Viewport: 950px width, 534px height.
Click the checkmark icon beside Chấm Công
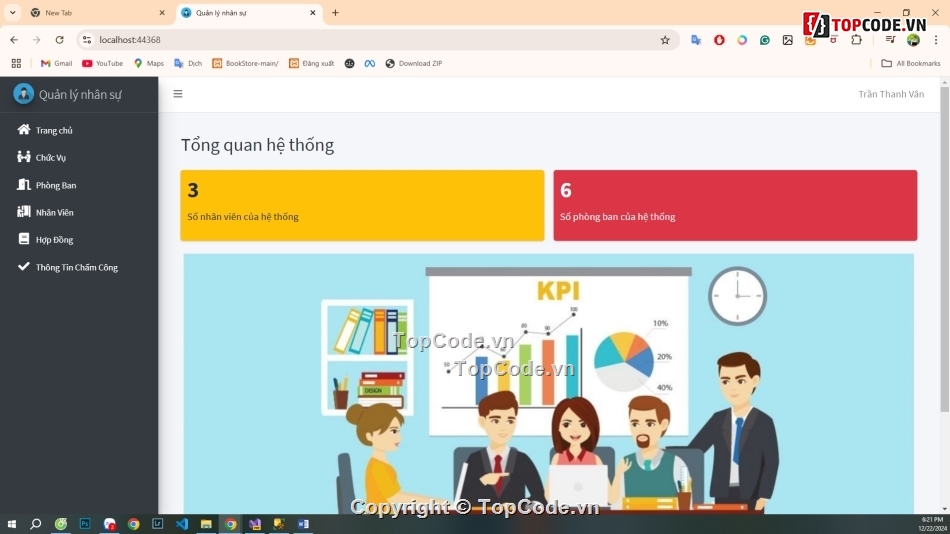(24, 265)
